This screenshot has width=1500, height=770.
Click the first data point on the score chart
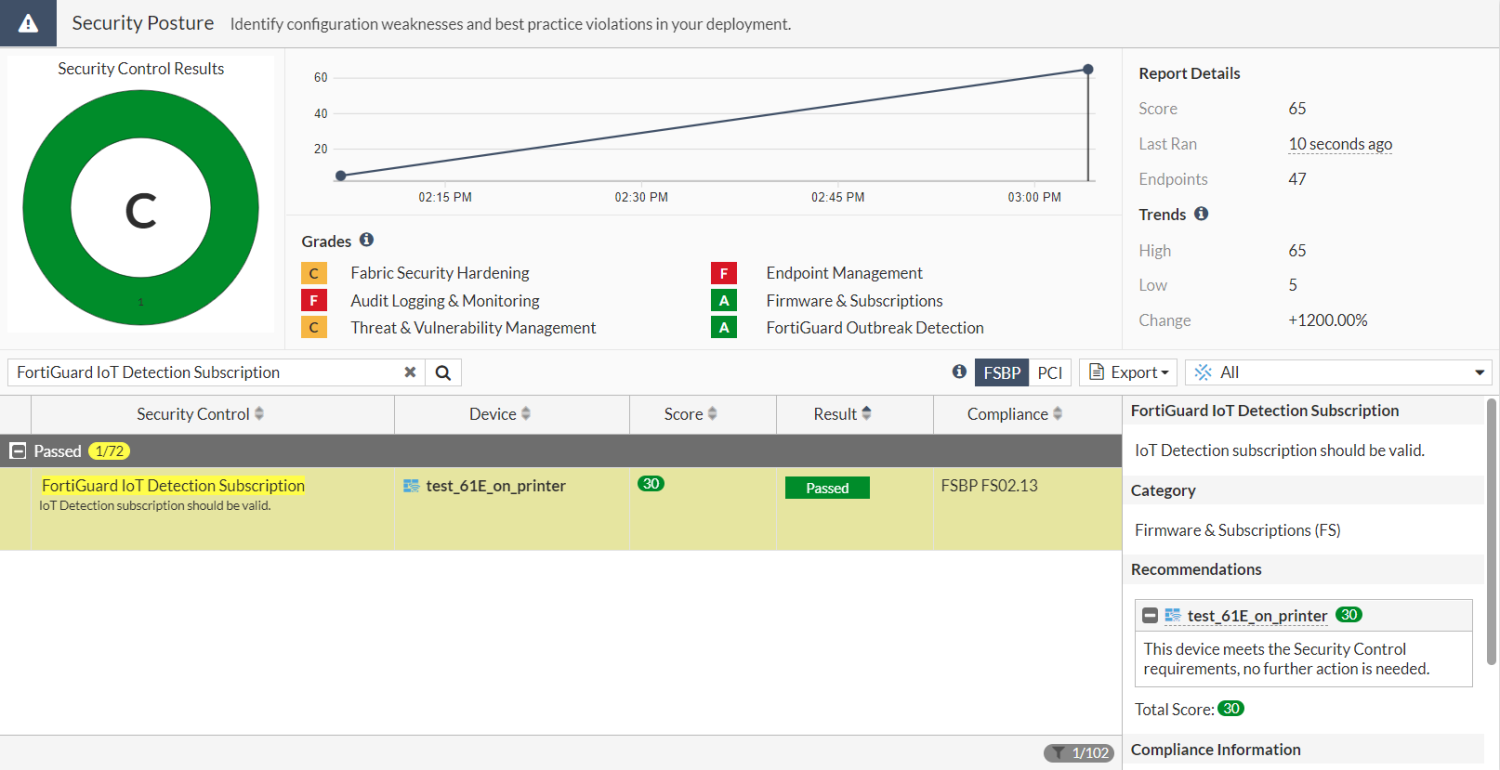341,175
